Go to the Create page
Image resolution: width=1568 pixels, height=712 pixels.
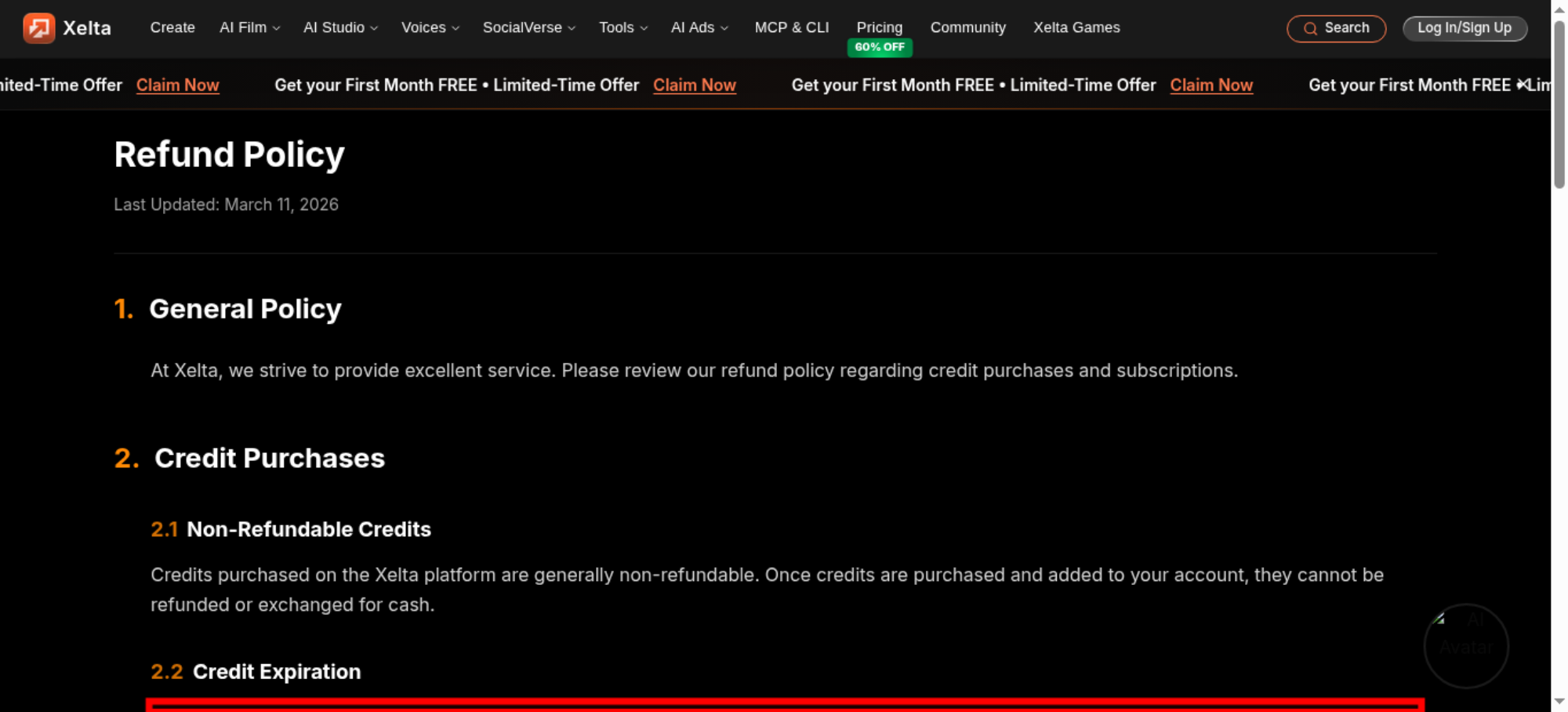pyautogui.click(x=172, y=27)
